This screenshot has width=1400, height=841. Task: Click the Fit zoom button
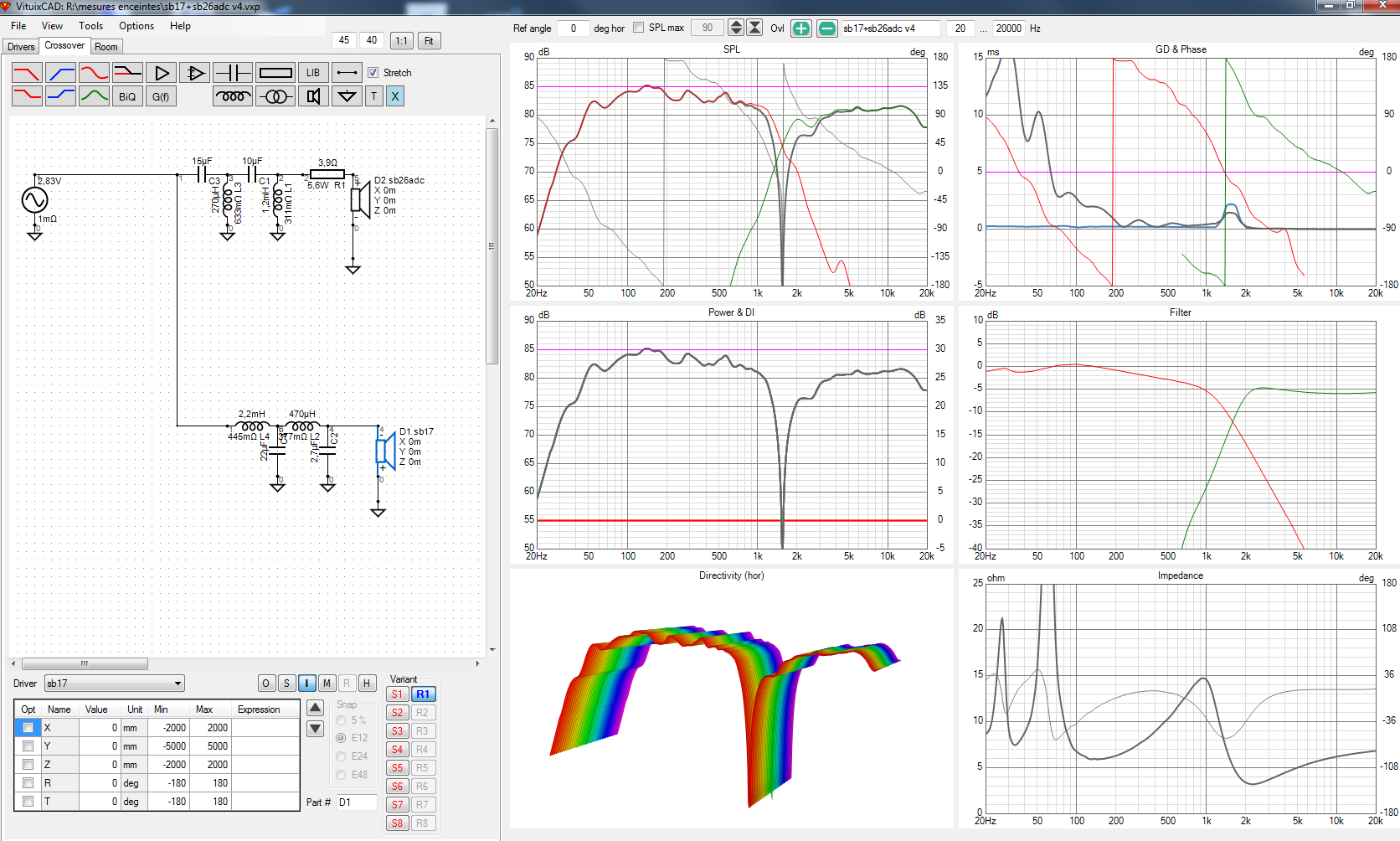pos(429,41)
